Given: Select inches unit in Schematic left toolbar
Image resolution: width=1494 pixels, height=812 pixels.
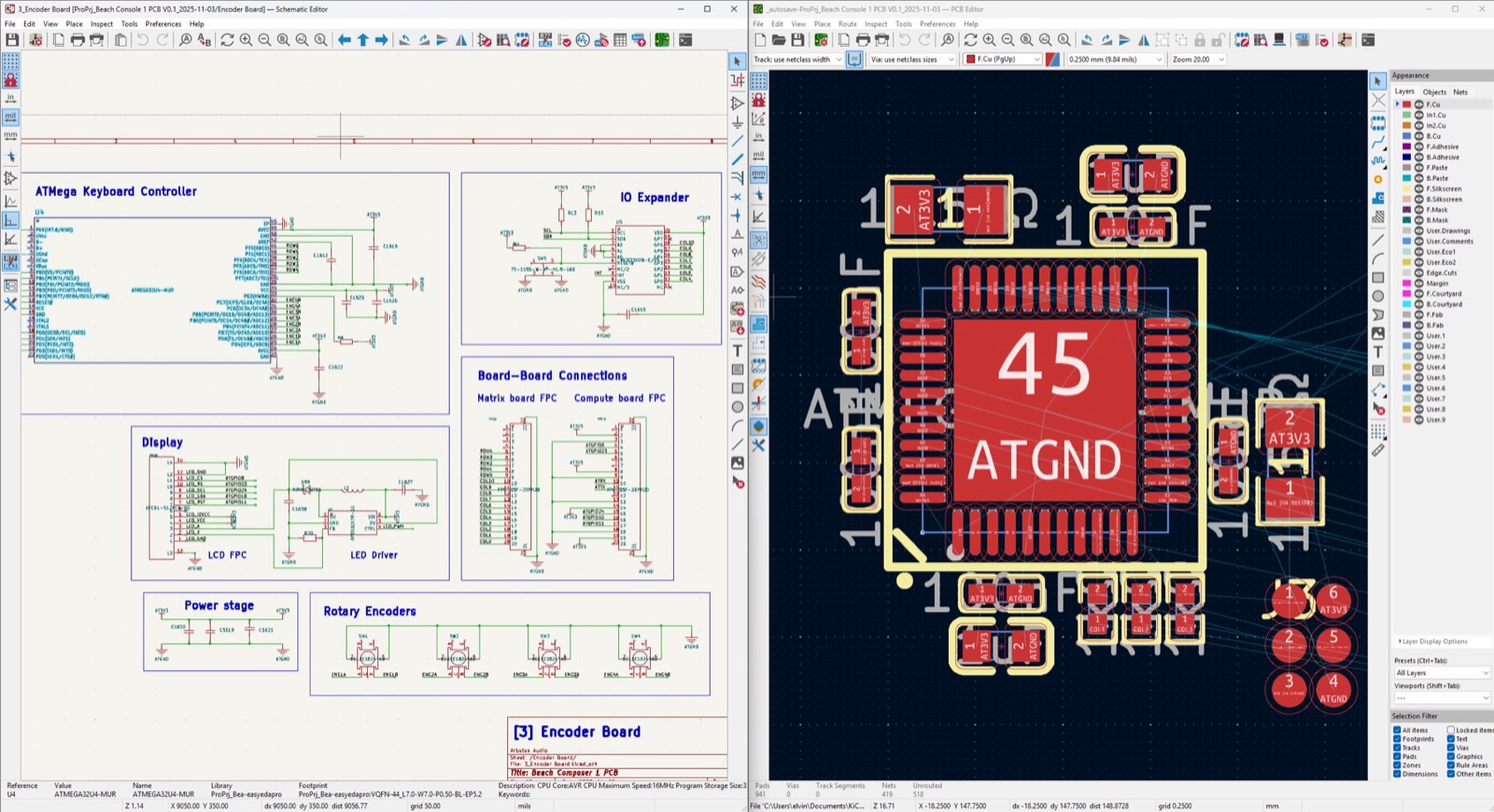Looking at the screenshot, I should pyautogui.click(x=10, y=98).
